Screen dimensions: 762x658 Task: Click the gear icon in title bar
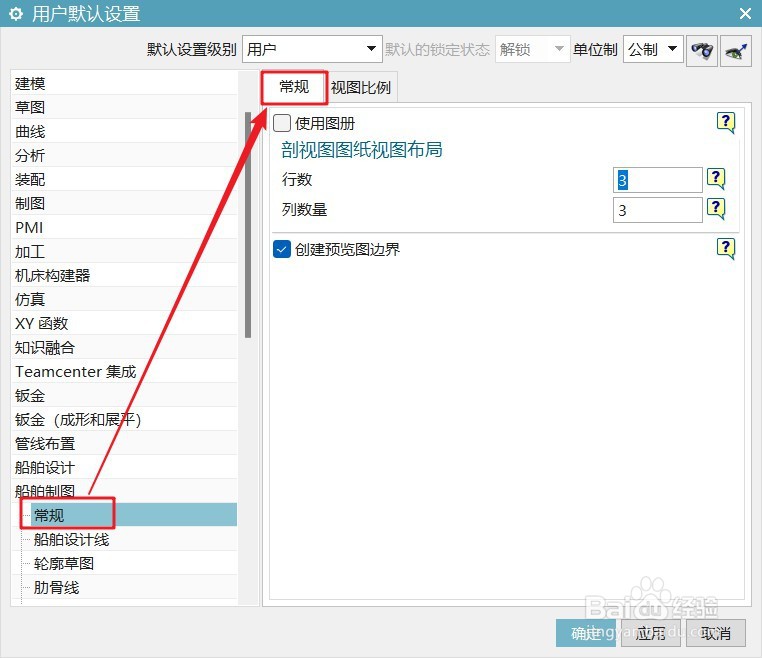[x=16, y=14]
